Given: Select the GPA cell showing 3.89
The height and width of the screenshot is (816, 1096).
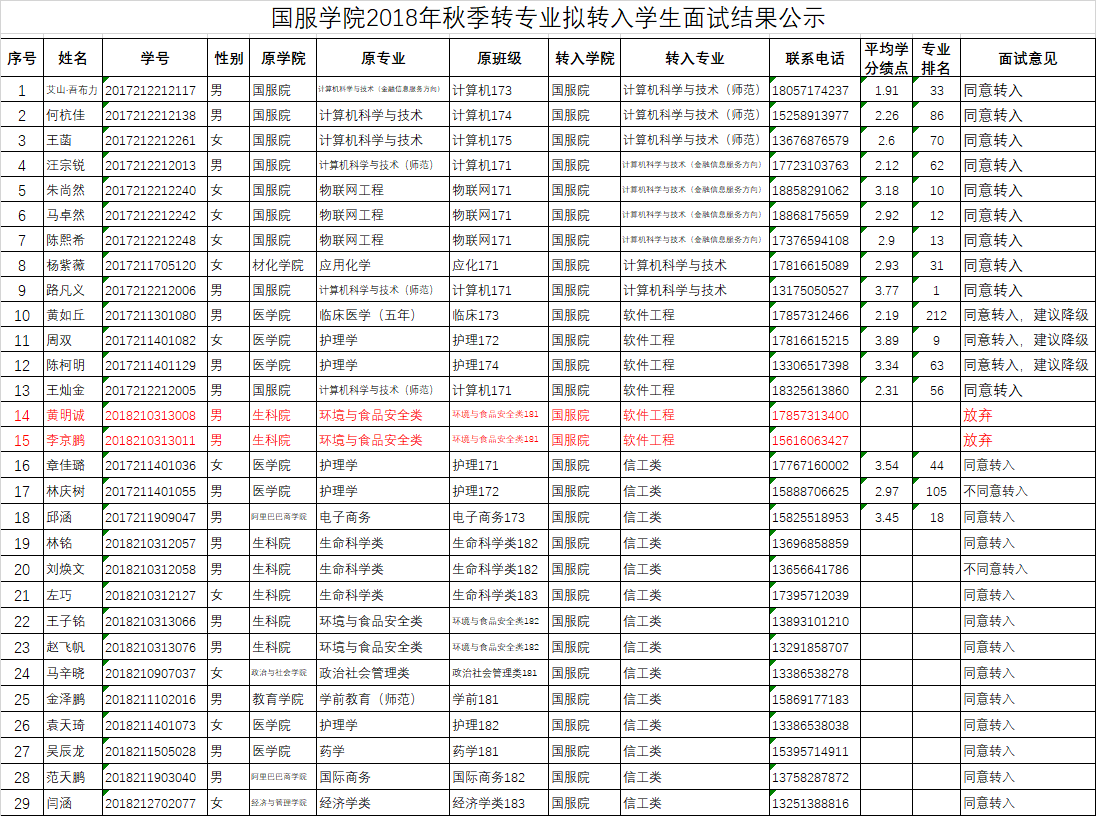Looking at the screenshot, I should (x=886, y=340).
